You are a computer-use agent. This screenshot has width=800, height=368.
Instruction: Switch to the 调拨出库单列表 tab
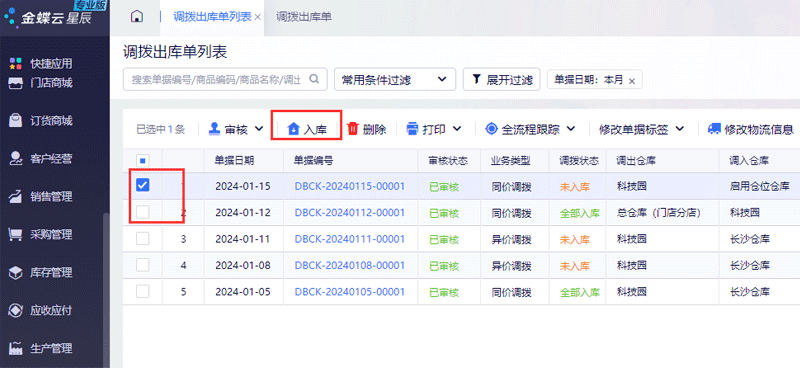coord(212,17)
